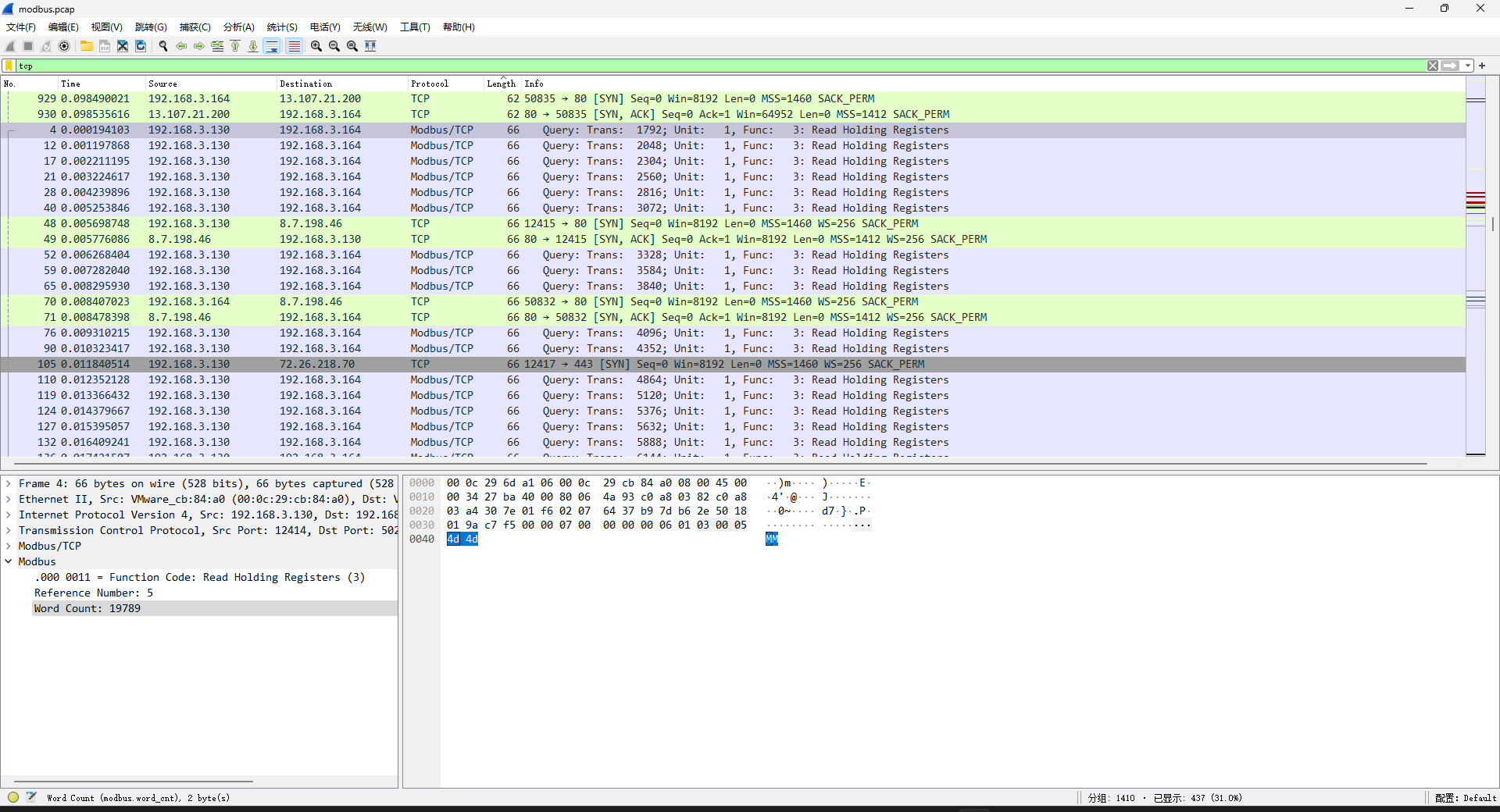Open the 统计(S) menu
The image size is (1500, 812).
tap(281, 27)
